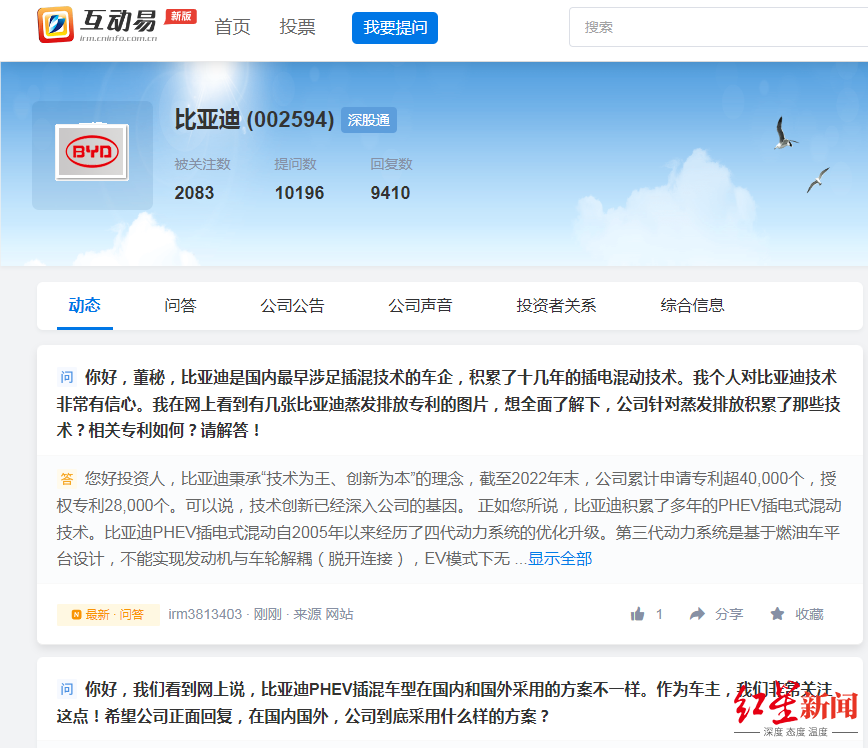Click the like count 1
The image size is (868, 748).
point(659,614)
